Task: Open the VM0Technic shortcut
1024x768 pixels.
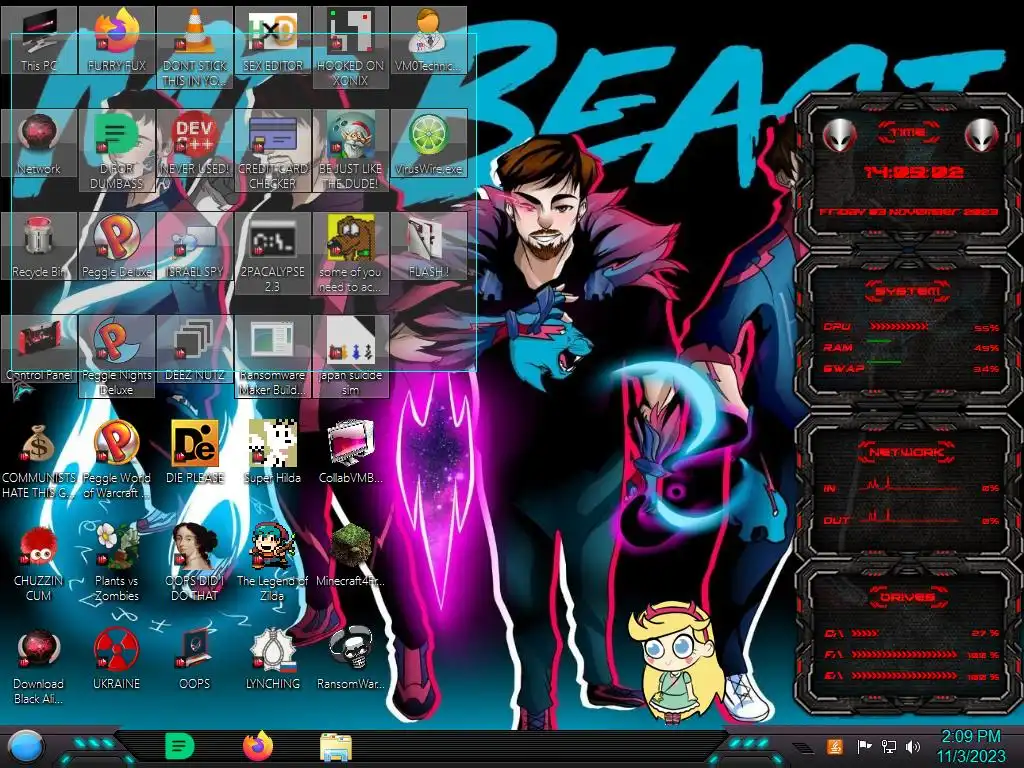Action: point(428,40)
